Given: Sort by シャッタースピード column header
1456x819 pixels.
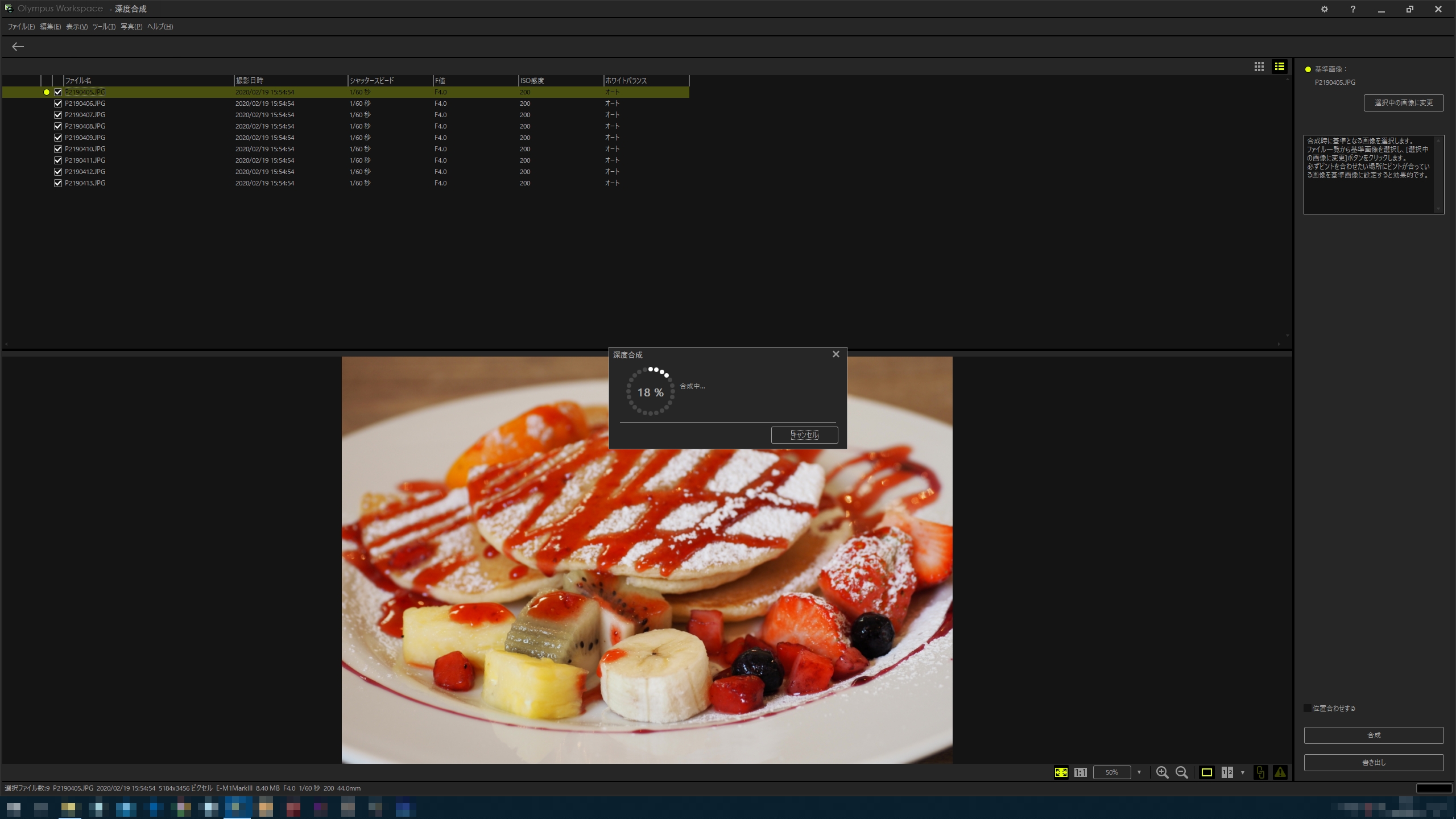Looking at the screenshot, I should point(390,81).
